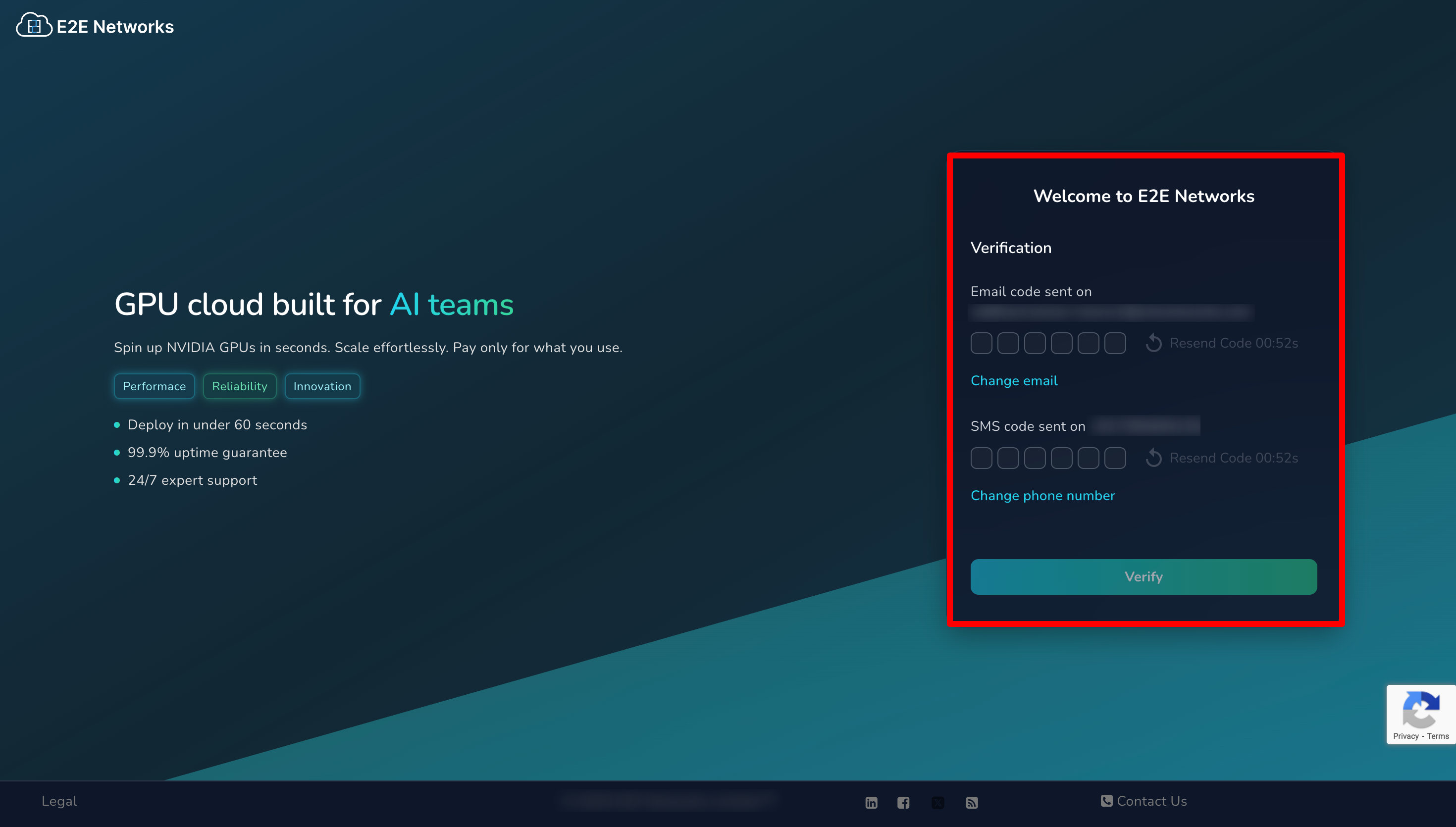Click the "Verification" section title
The width and height of the screenshot is (1456, 827).
click(1011, 248)
